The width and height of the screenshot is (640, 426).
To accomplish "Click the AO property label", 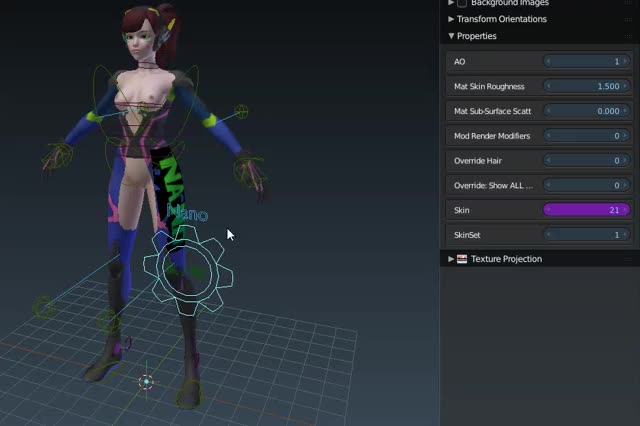I will click(459, 62).
